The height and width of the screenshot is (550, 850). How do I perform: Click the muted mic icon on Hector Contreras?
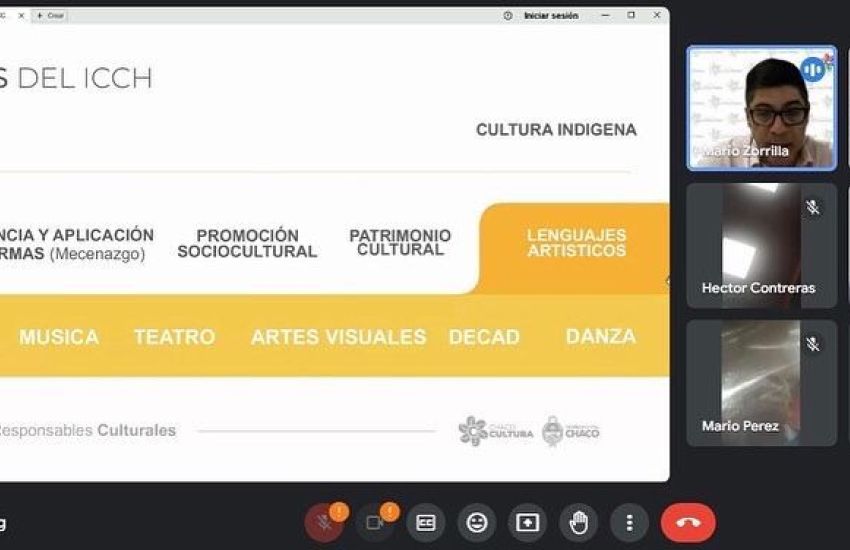tap(812, 207)
